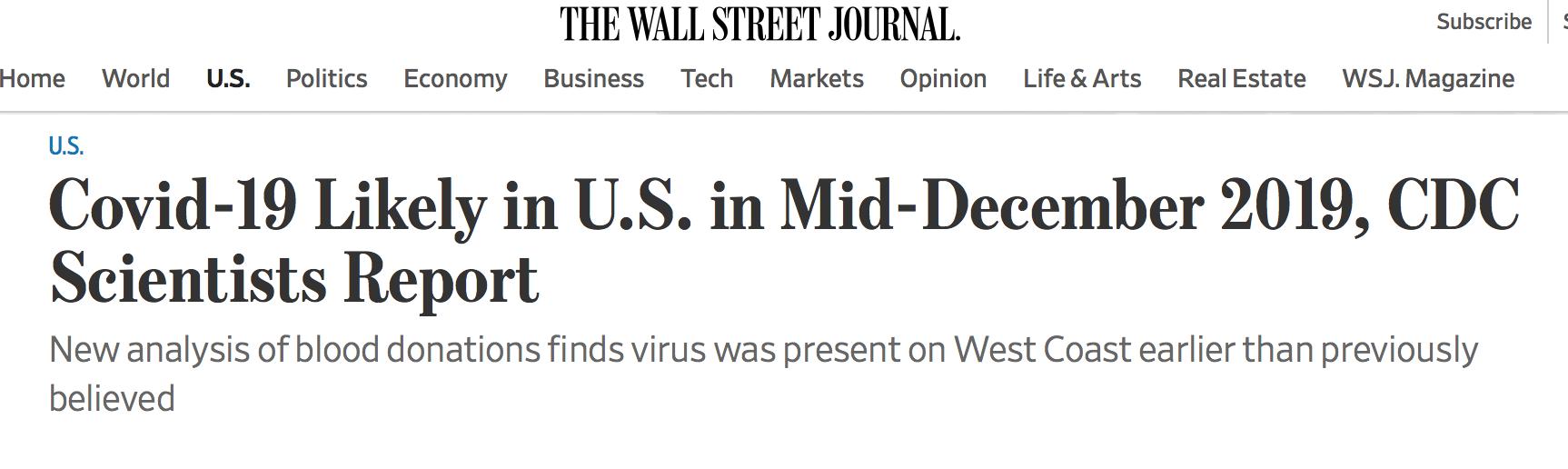Screen dimensions: 1568x469
Task: Open the World navigation item
Action: tap(135, 79)
